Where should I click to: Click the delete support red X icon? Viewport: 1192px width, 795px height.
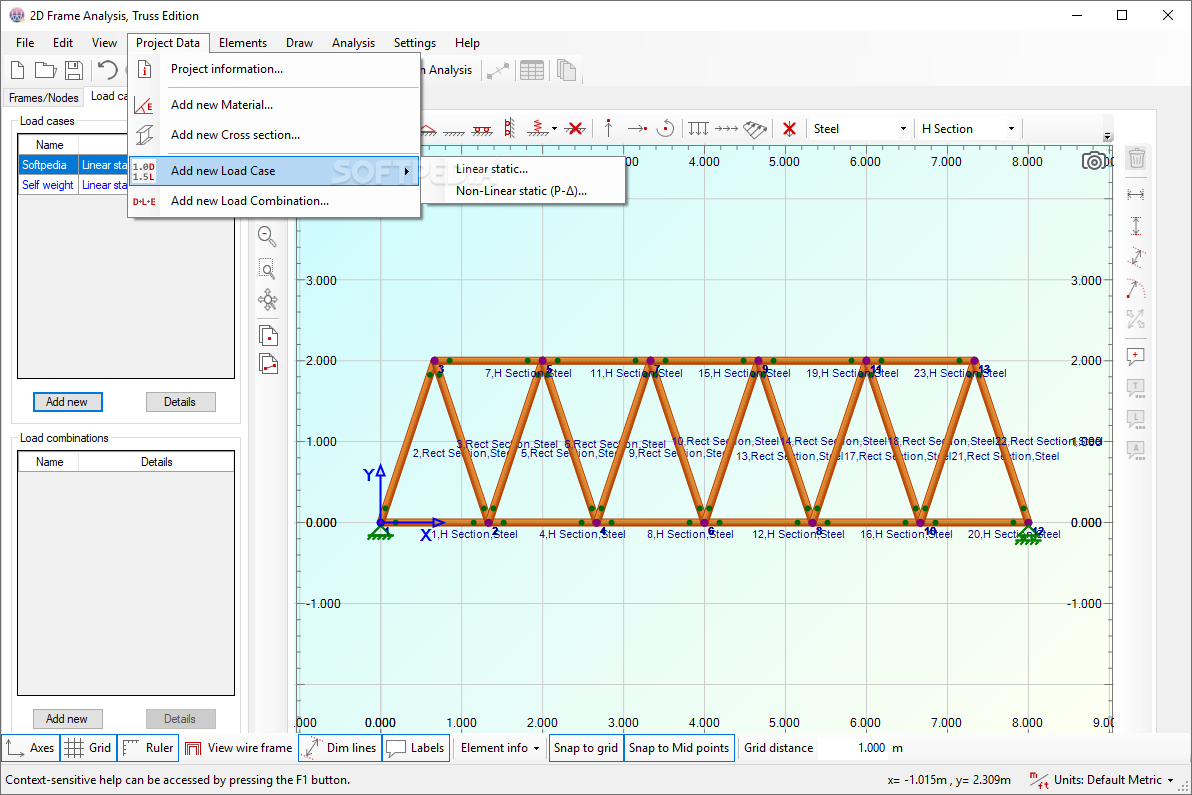pos(575,128)
